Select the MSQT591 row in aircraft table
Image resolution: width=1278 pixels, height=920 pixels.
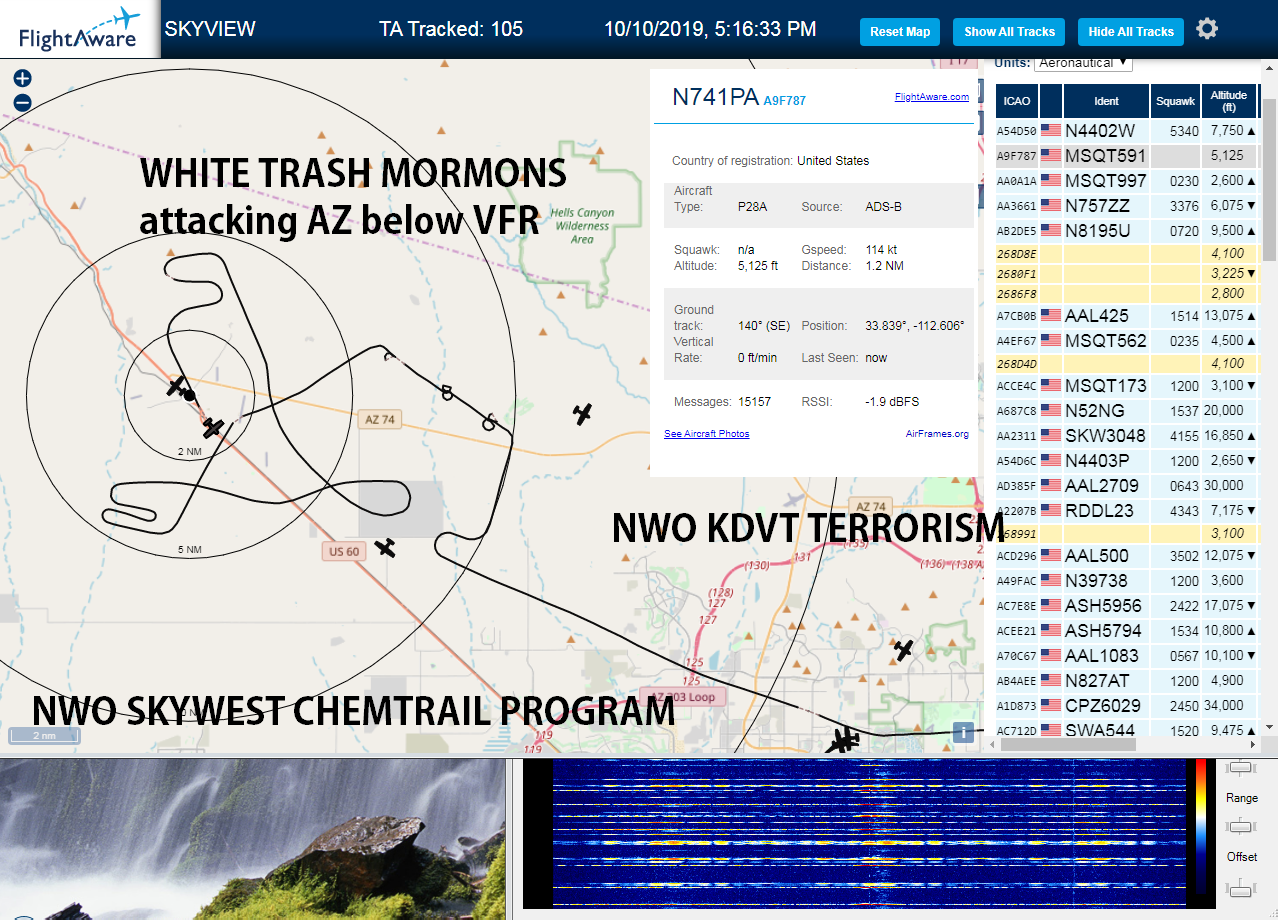coord(1126,156)
